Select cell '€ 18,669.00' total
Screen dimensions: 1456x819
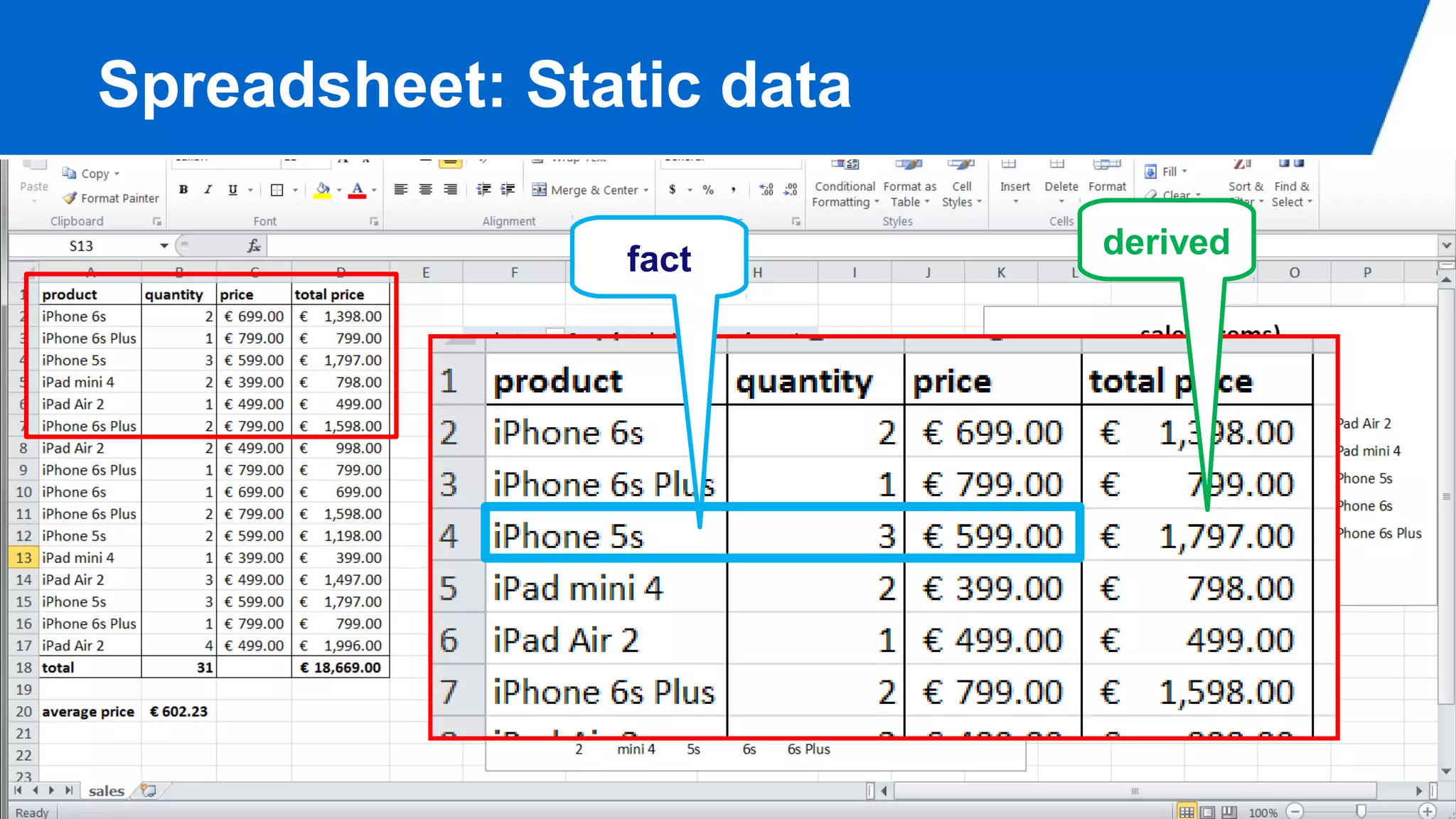[341, 668]
